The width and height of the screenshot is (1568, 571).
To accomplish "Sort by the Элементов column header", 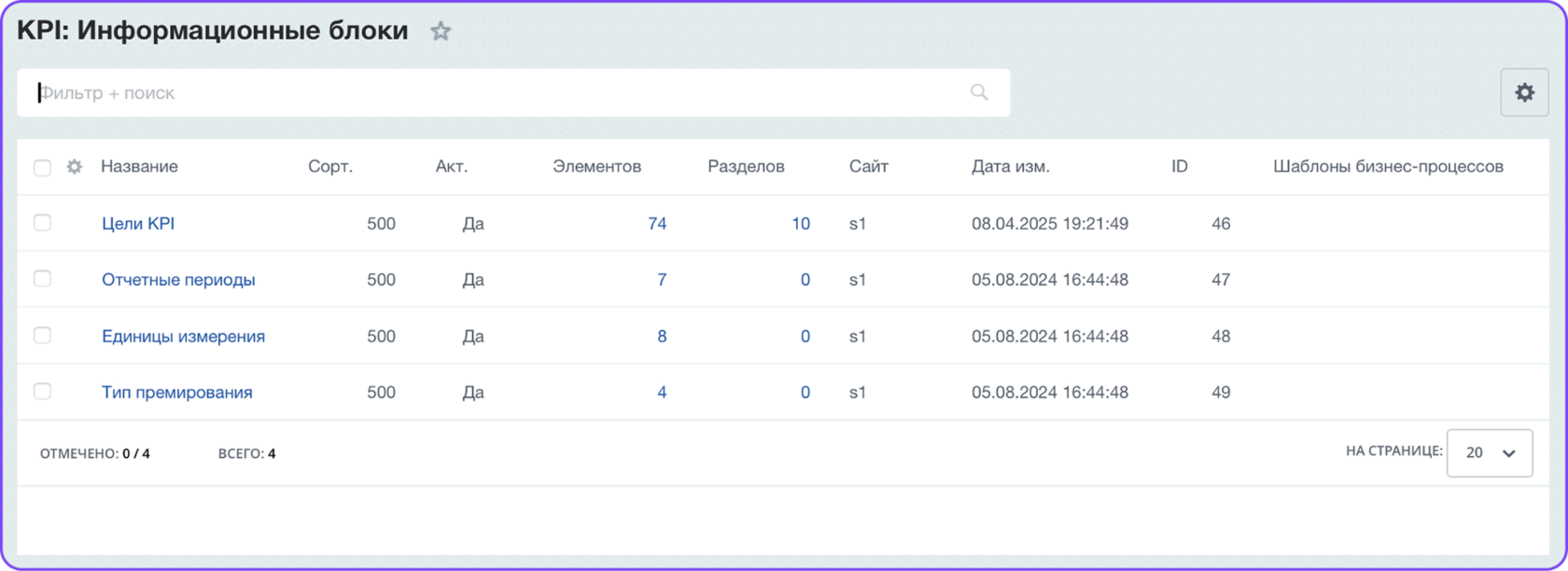I will 596,167.
